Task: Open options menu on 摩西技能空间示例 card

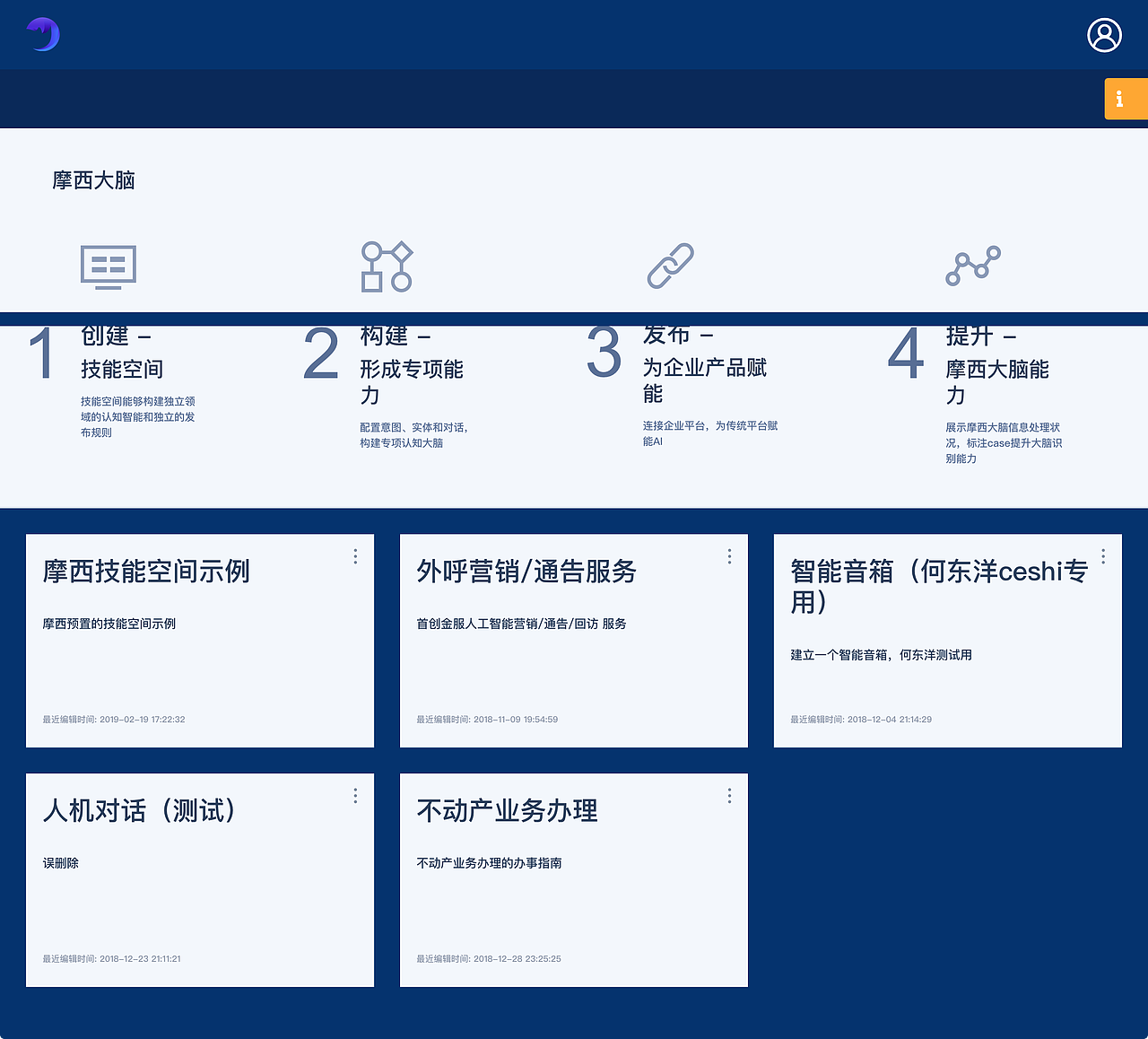Action: pyautogui.click(x=354, y=556)
